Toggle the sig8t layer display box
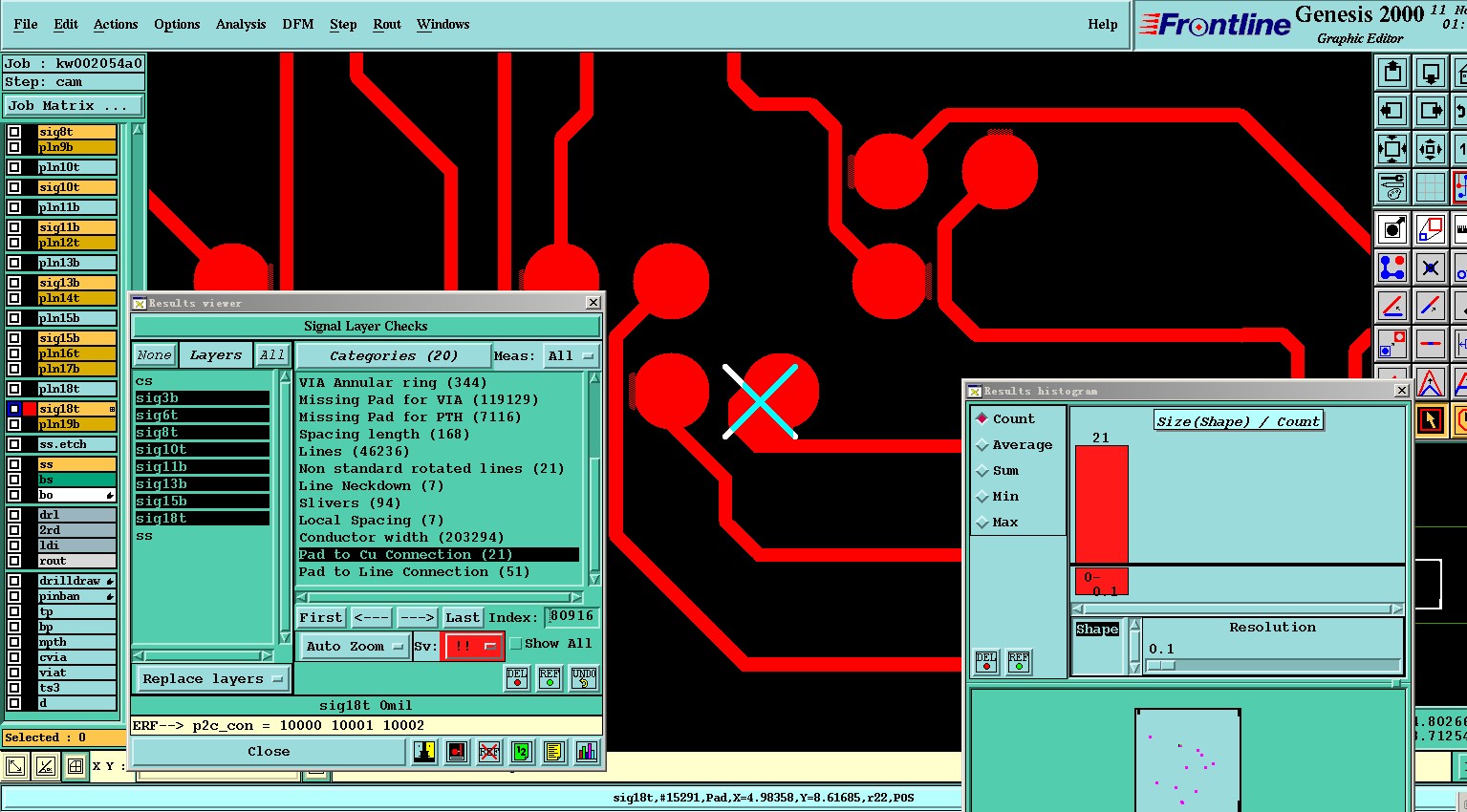Image resolution: width=1467 pixels, height=812 pixels. pos(14,132)
